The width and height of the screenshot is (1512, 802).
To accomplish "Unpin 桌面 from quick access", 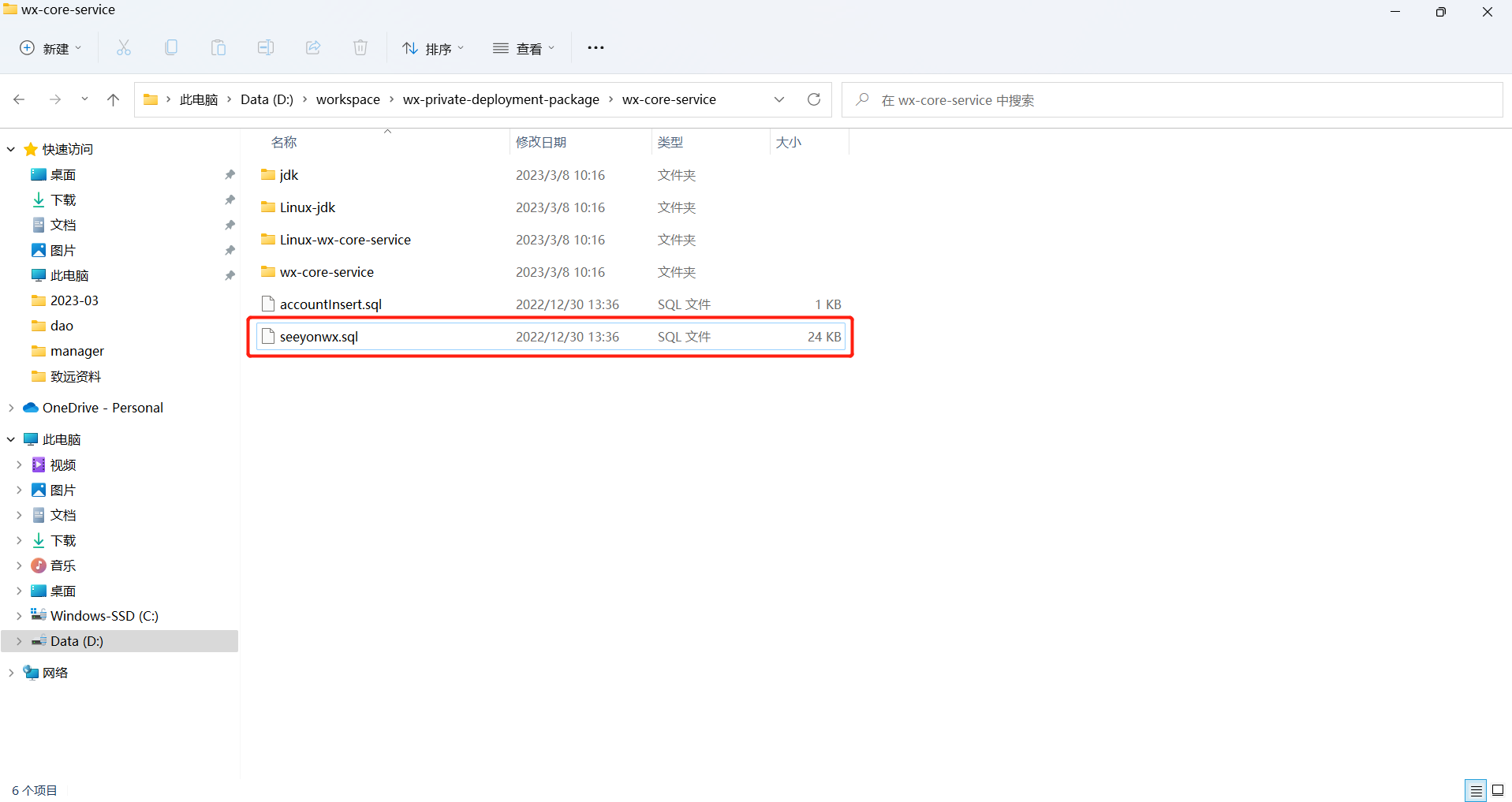I will [230, 174].
